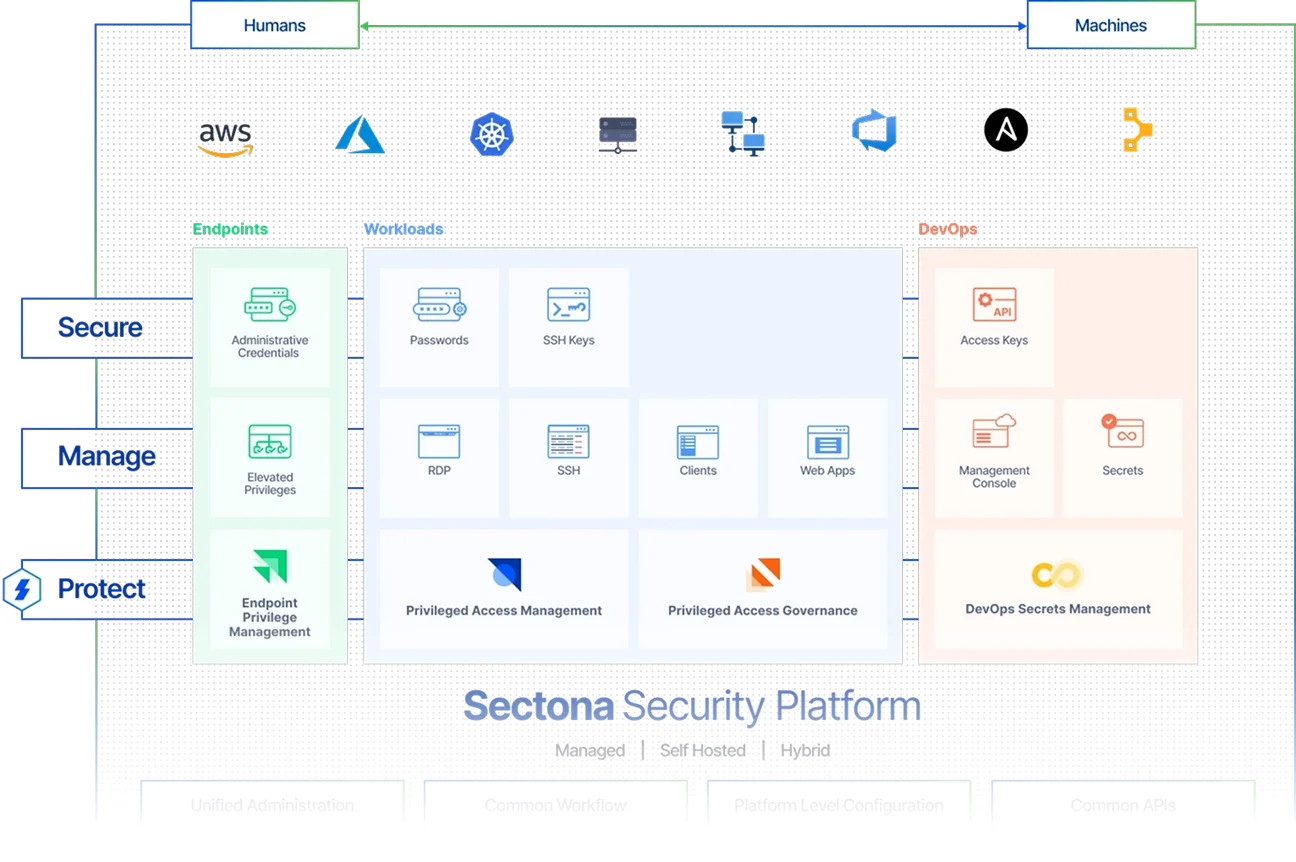Click the Azure logo icon

pyautogui.click(x=360, y=134)
